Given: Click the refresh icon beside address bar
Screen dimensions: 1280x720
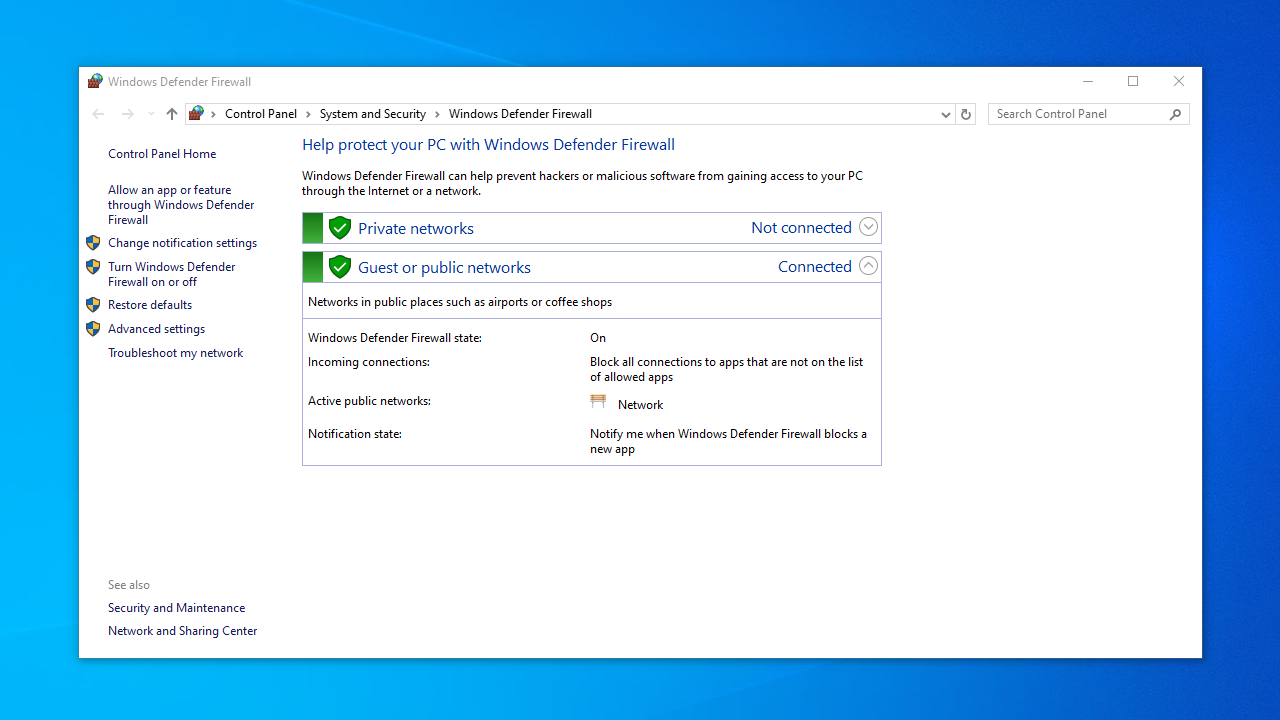Looking at the screenshot, I should click(966, 114).
